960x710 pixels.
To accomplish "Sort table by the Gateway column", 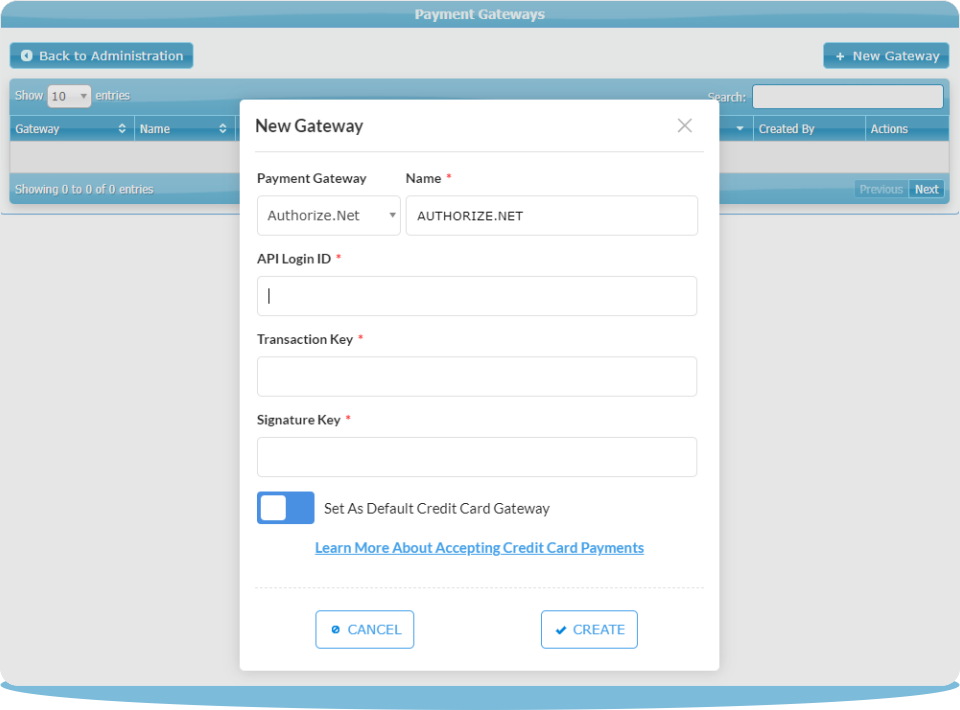I will pyautogui.click(x=70, y=129).
